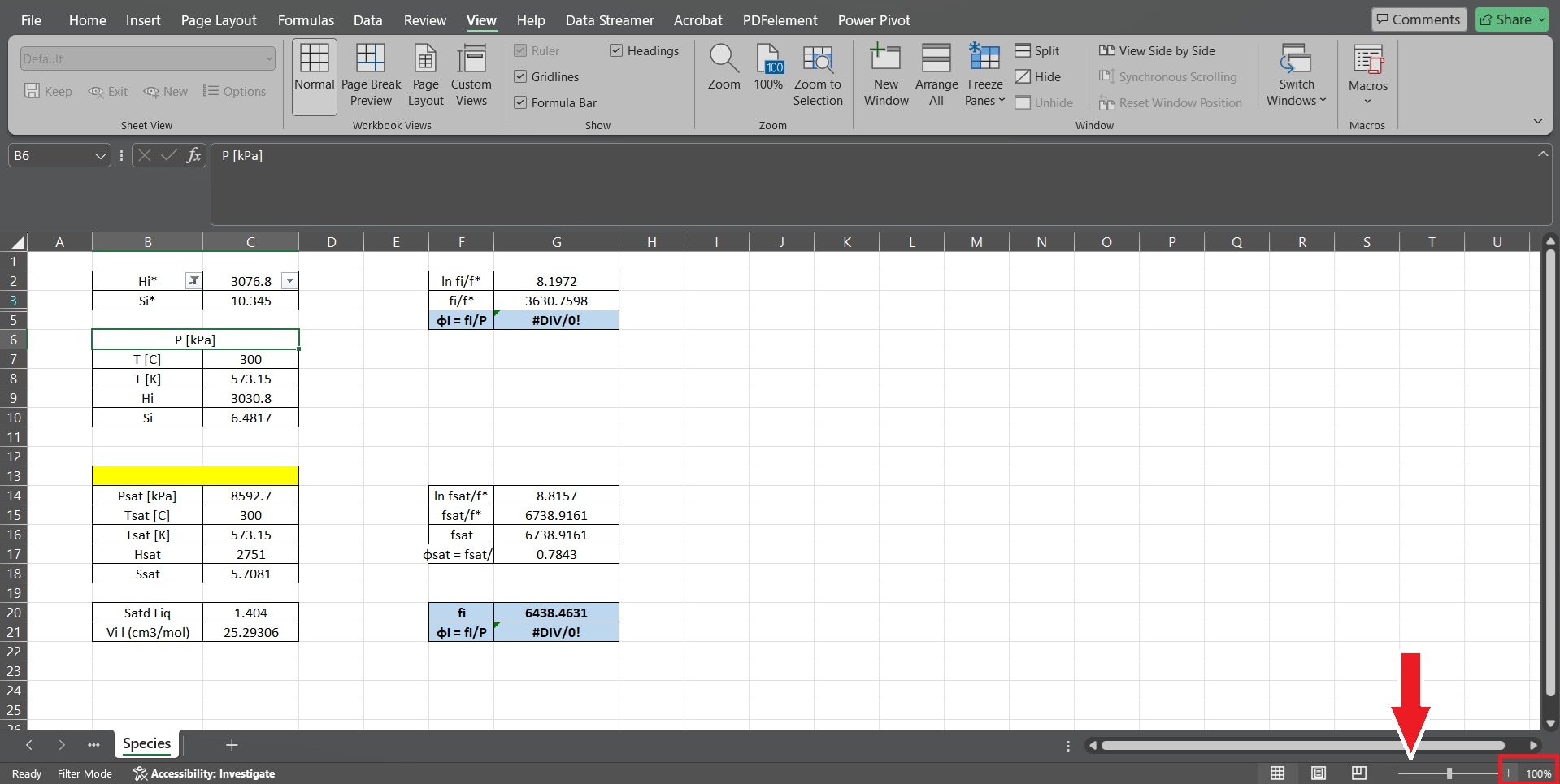Reset zoom to 100%
The height and width of the screenshot is (784, 1560).
pos(768,68)
